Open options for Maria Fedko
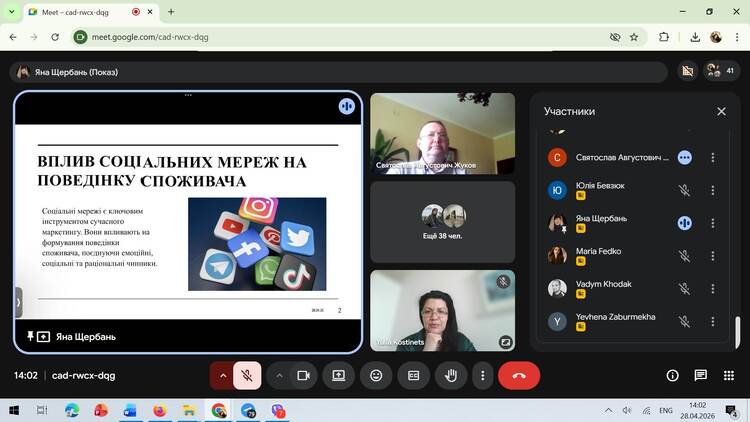Screen dimensions: 750x422 point(713,256)
